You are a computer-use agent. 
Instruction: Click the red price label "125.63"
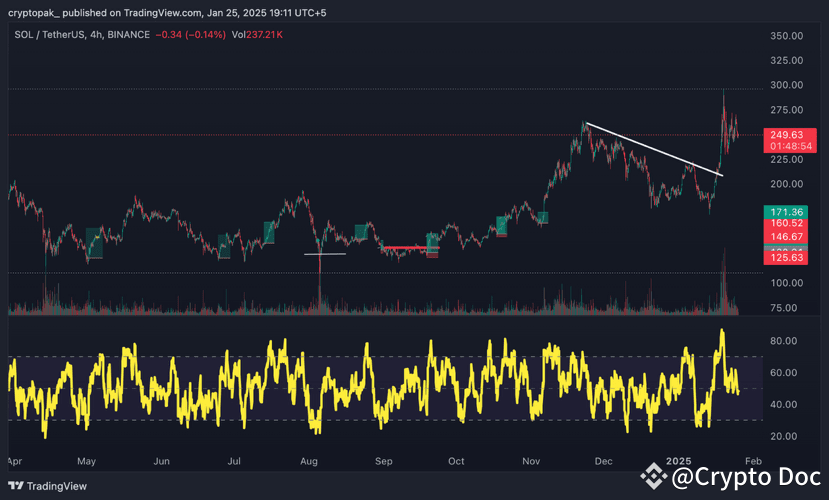pos(786,258)
